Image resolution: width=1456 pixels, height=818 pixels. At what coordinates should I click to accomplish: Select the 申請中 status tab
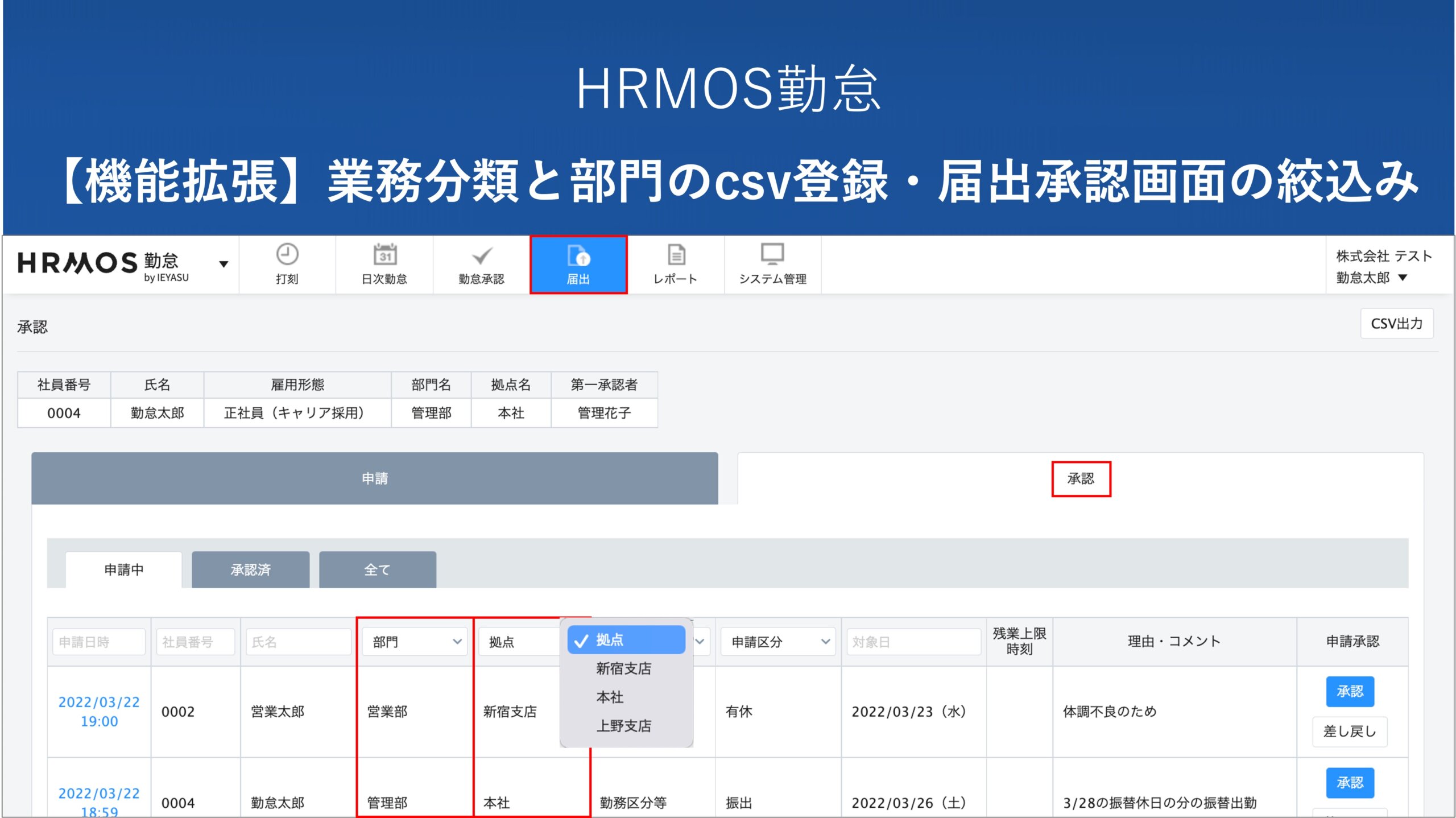coord(124,569)
